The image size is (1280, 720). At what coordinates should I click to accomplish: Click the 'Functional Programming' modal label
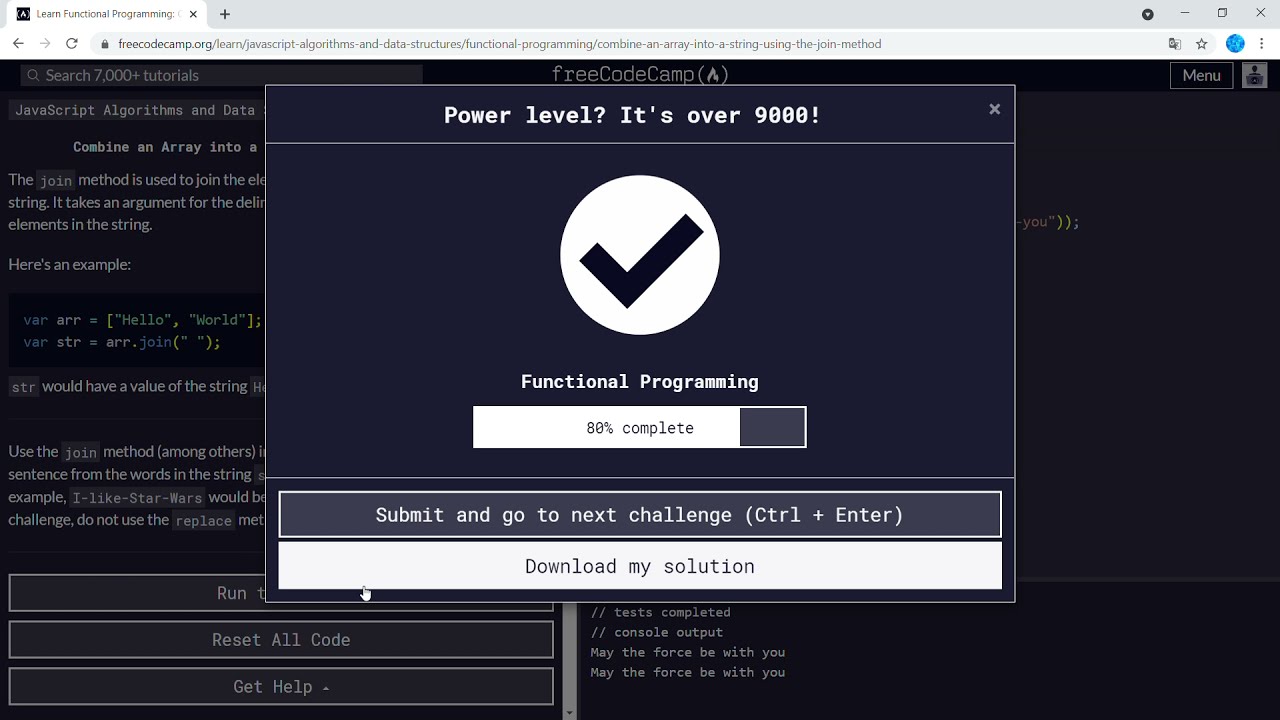(x=640, y=382)
